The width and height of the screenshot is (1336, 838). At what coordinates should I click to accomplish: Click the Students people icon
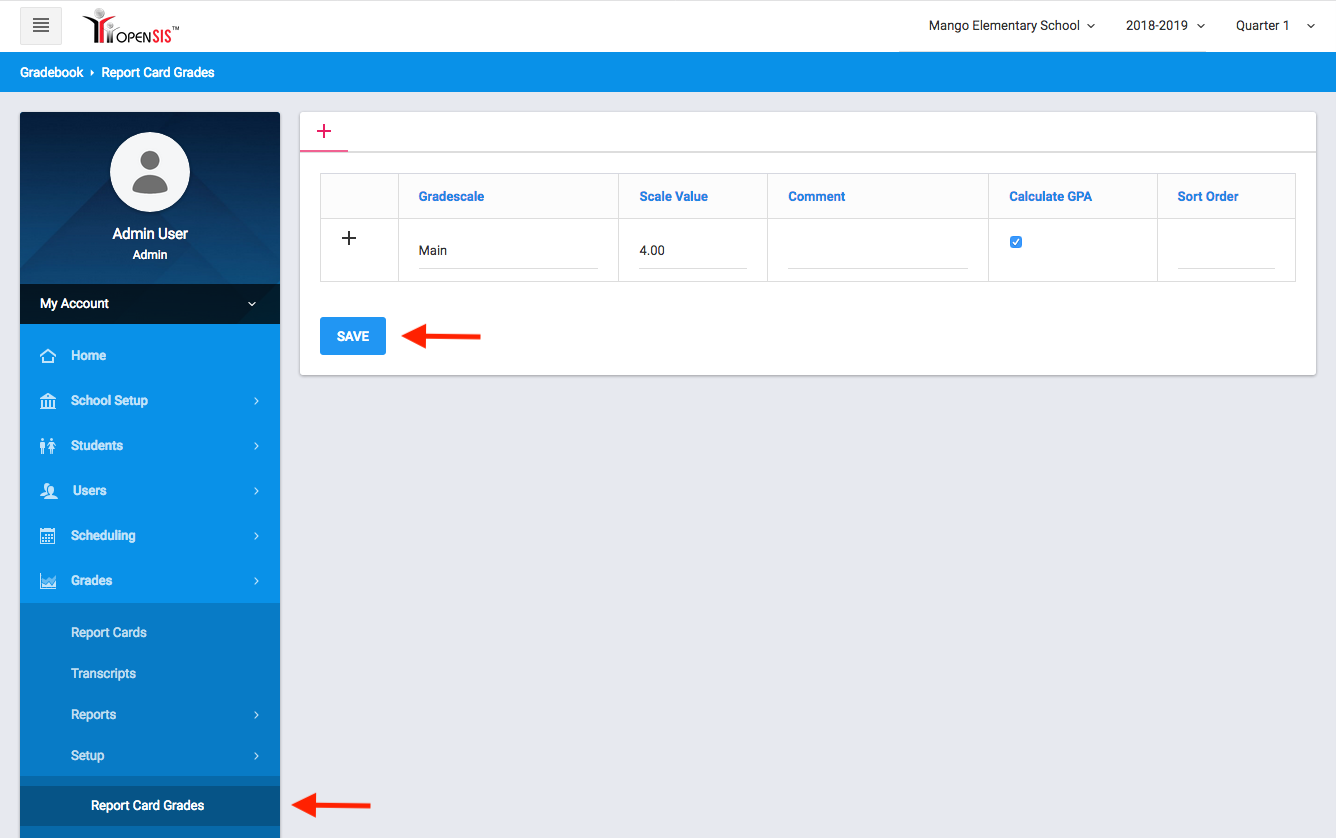pyautogui.click(x=47, y=446)
